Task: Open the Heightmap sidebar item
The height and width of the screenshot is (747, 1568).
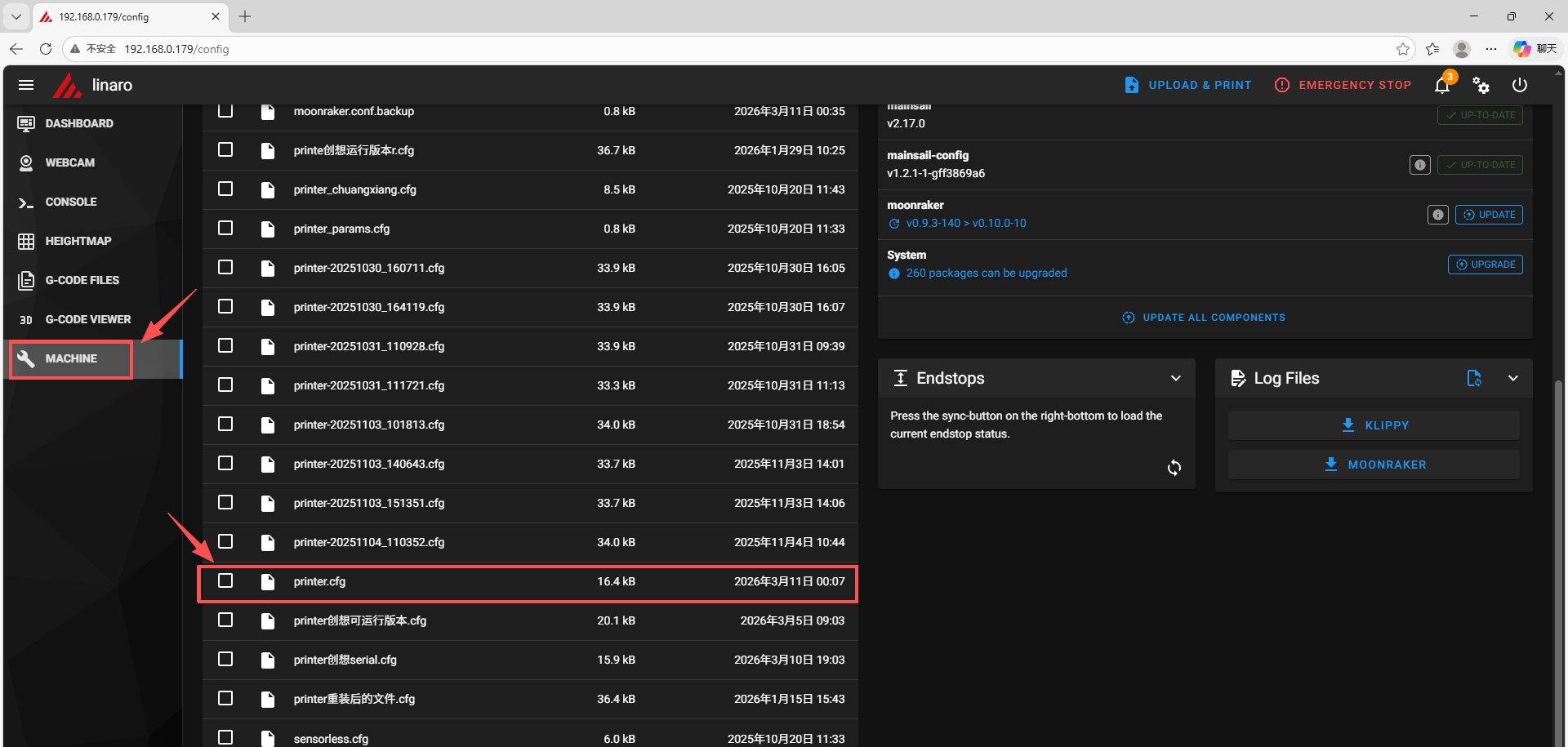Action: tap(78, 241)
